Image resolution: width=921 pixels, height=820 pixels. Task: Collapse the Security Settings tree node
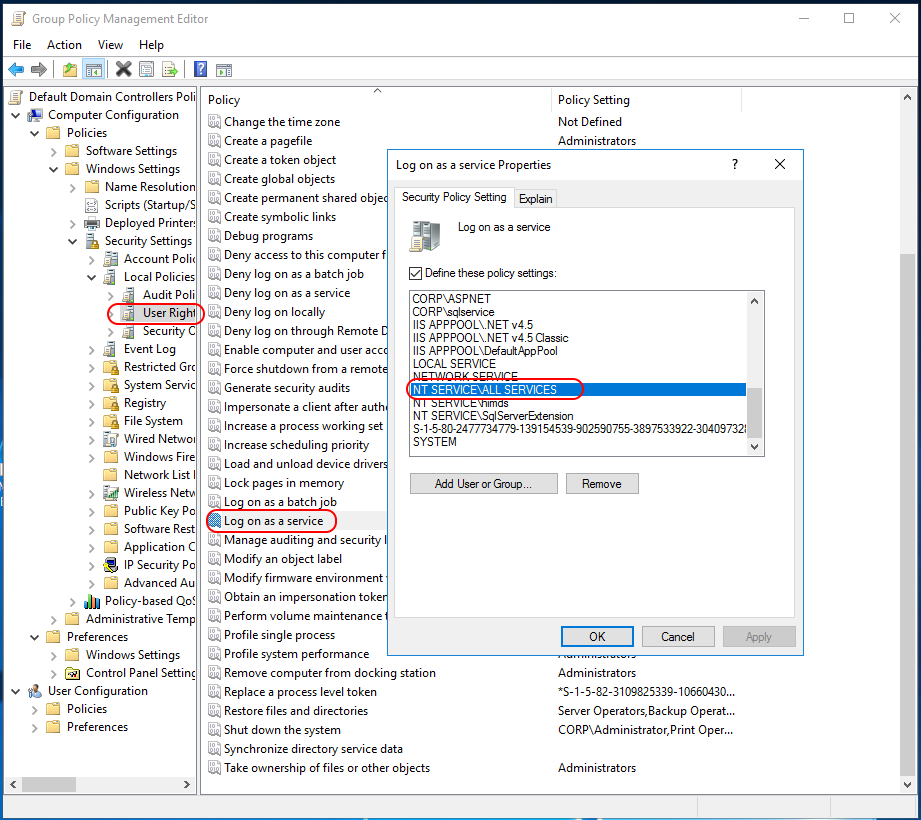click(73, 241)
